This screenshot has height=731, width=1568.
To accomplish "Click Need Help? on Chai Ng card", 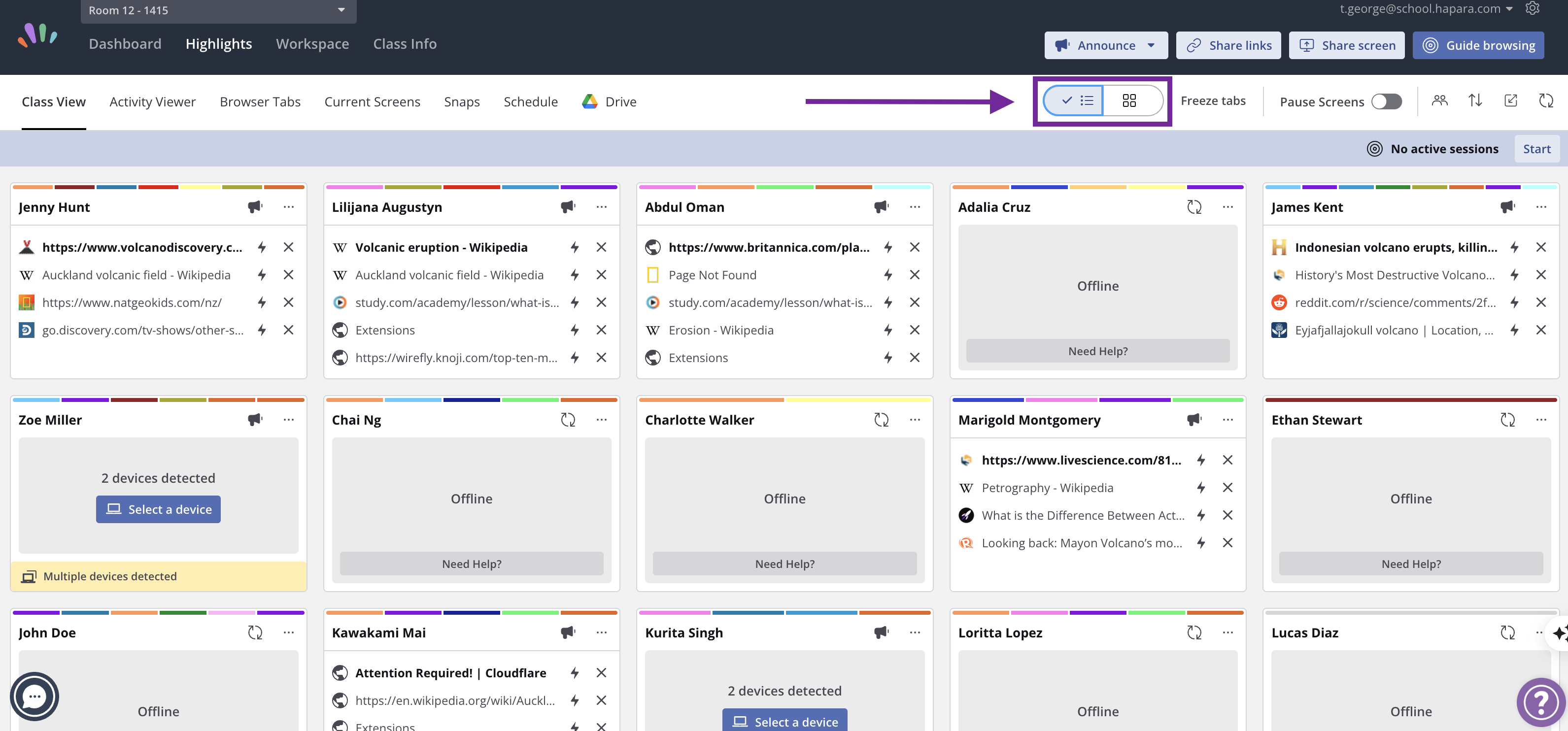I will tap(472, 564).
